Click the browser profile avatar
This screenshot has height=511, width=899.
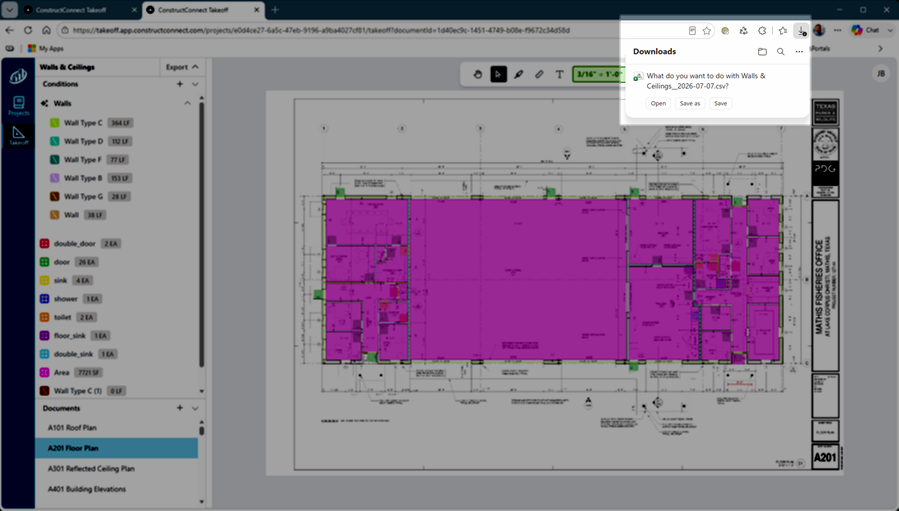819,30
